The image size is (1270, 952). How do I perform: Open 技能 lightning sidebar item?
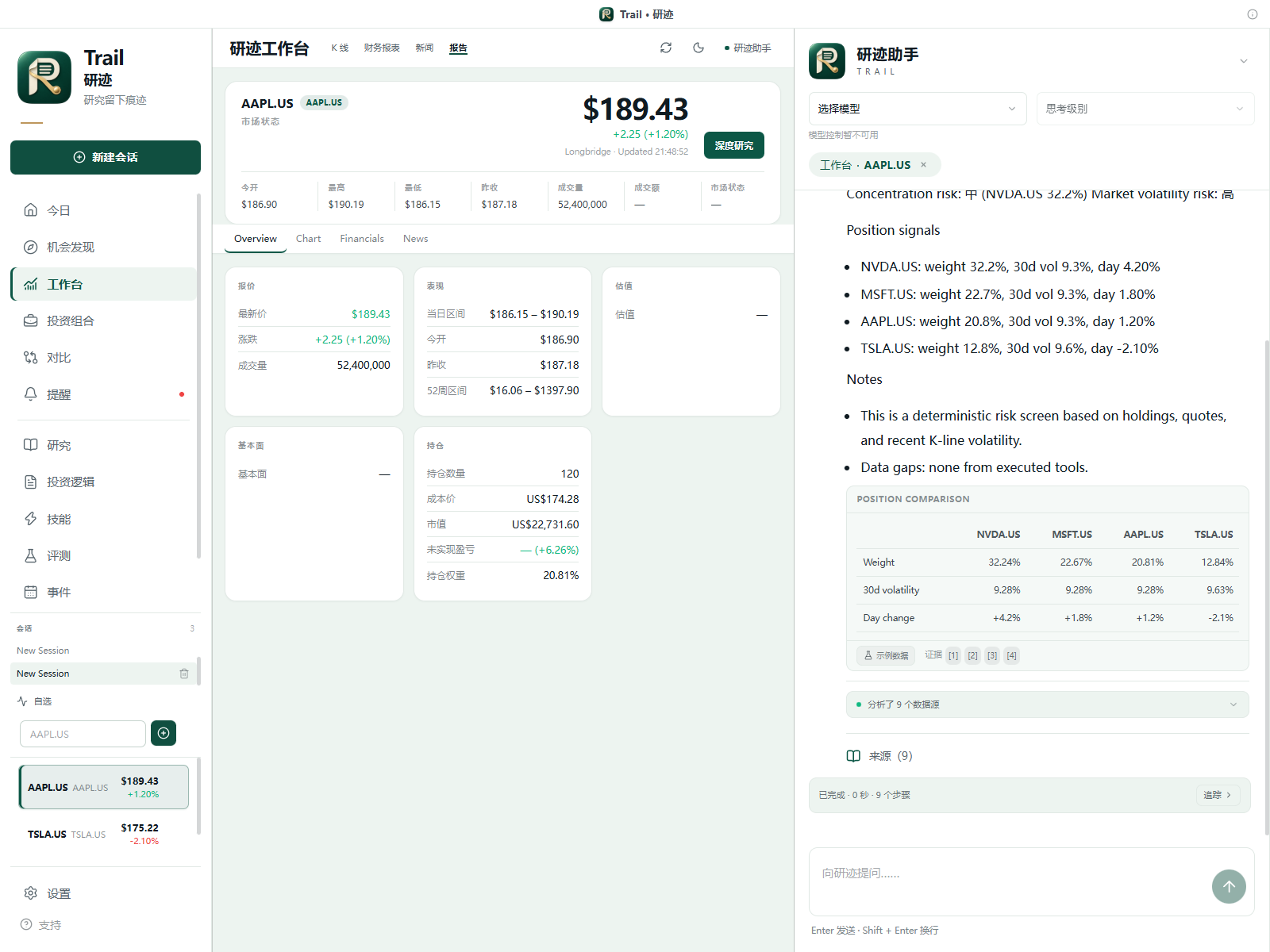[x=104, y=519]
